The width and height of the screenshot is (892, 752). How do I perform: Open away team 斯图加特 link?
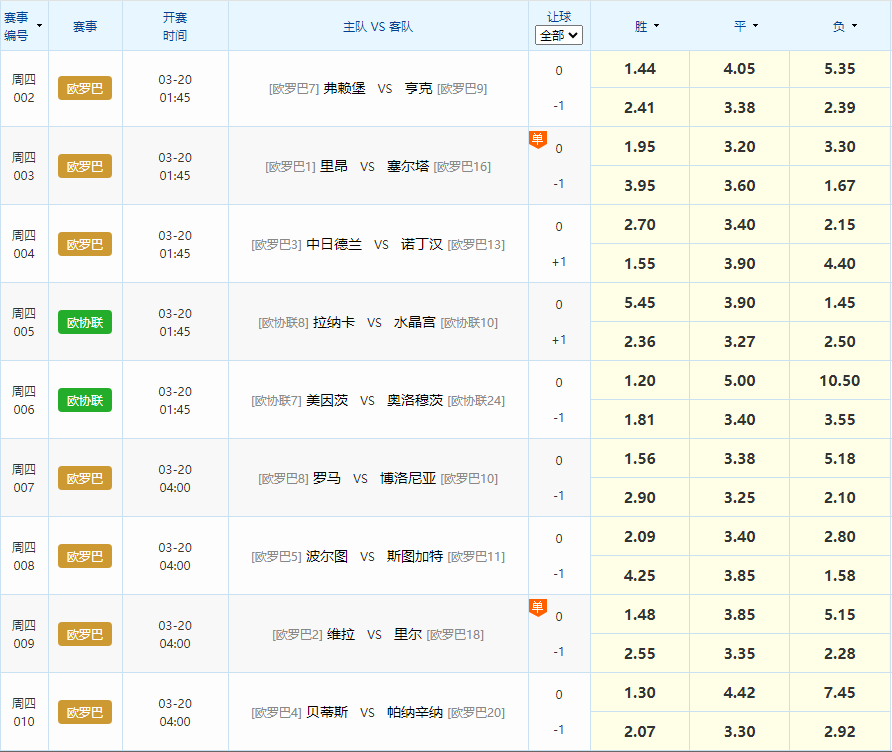(415, 556)
